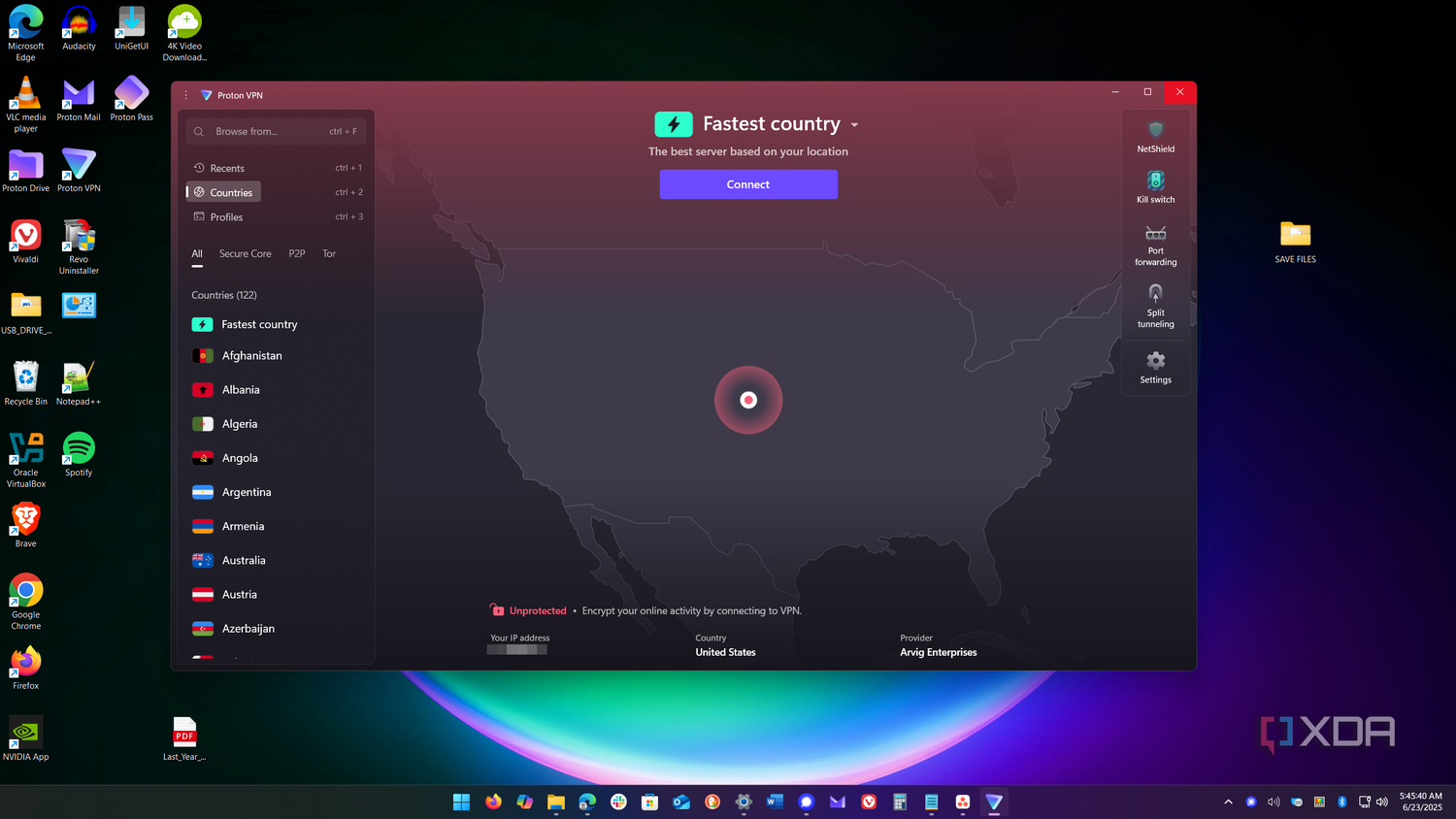1456x819 pixels.
Task: Select the Last_Year PDF file on desktop
Action: [x=184, y=739]
